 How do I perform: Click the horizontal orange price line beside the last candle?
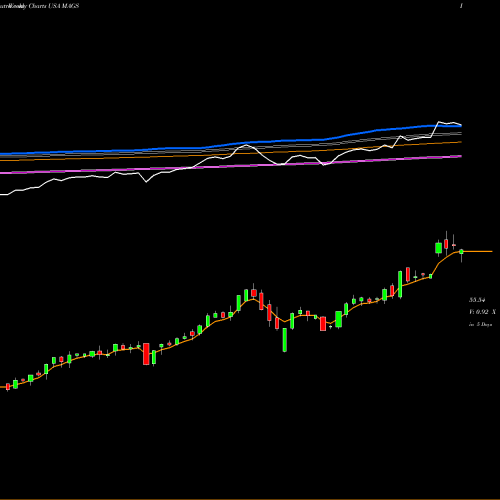pos(478,251)
